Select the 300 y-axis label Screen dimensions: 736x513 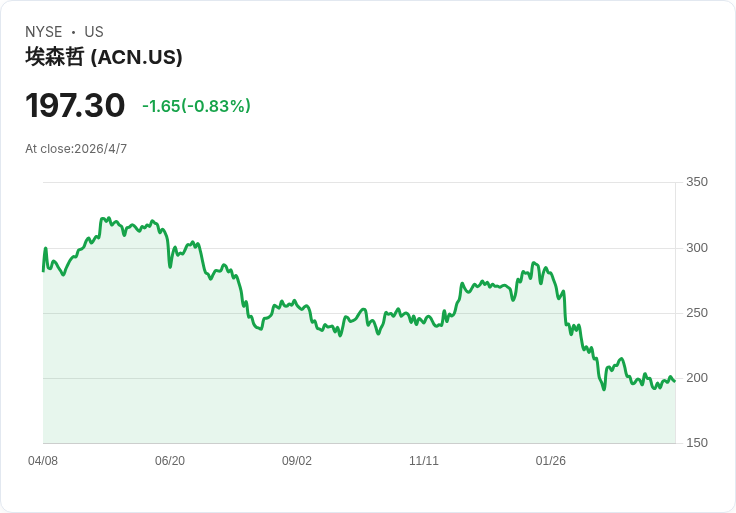tap(697, 248)
